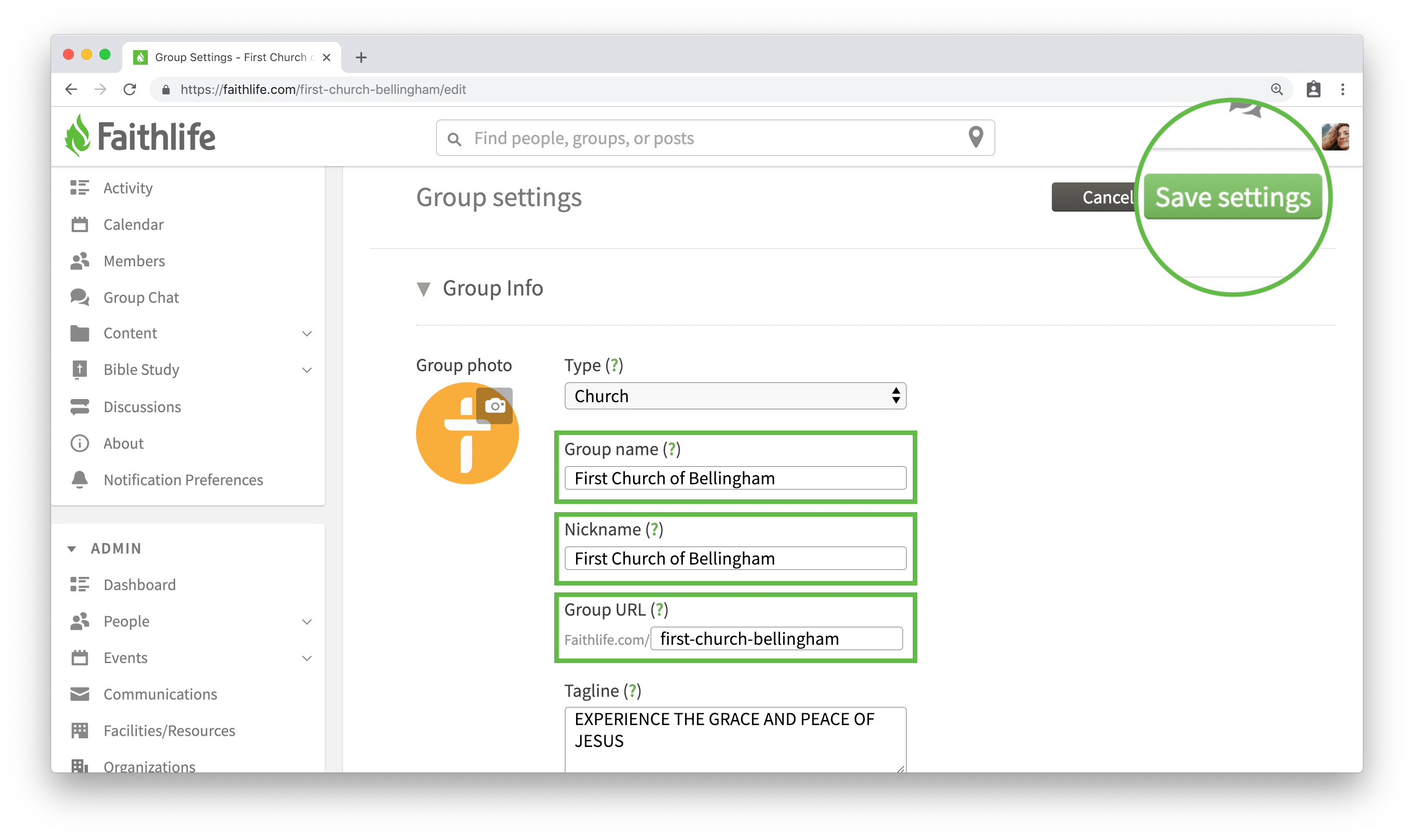This screenshot has height=840, width=1414.
Task: Open the Calendar sidebar icon
Action: click(79, 224)
